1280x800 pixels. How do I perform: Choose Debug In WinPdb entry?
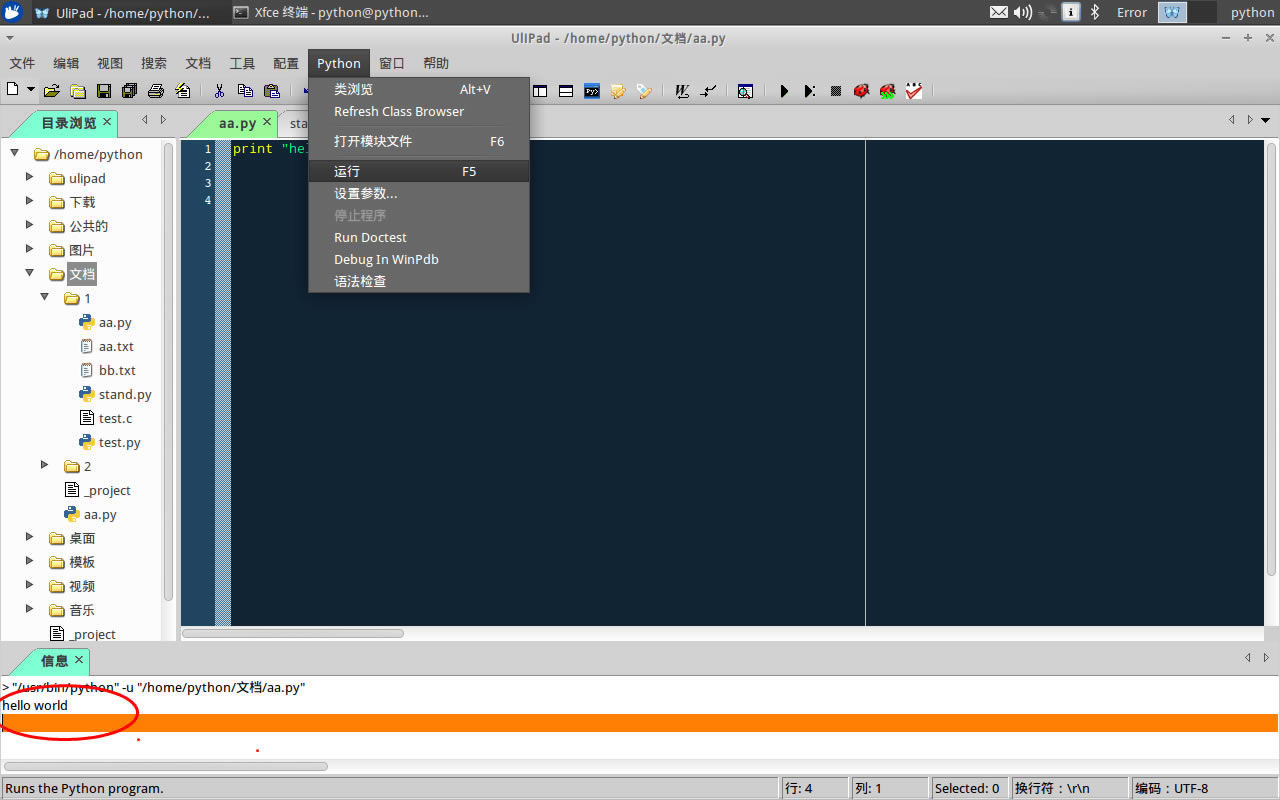click(419, 259)
